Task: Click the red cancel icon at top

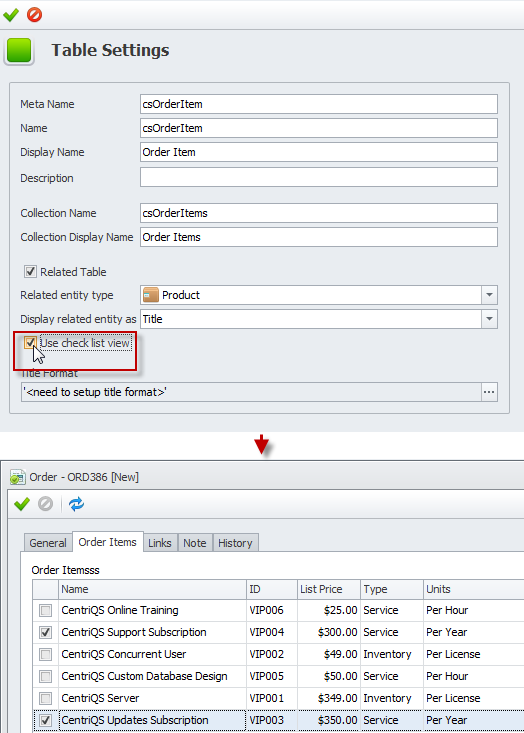Action: tap(34, 14)
